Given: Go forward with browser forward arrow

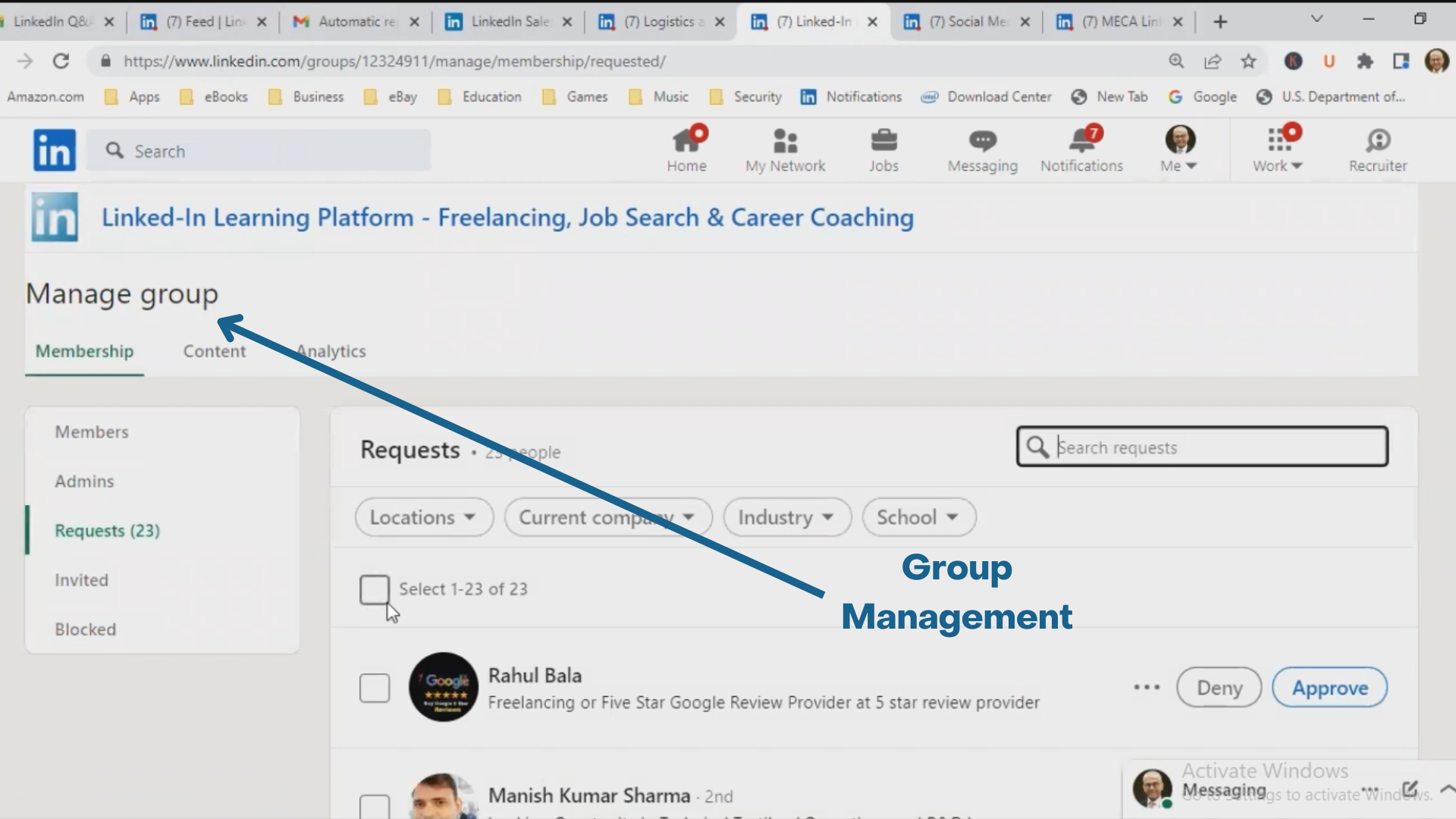Looking at the screenshot, I should click(x=24, y=61).
